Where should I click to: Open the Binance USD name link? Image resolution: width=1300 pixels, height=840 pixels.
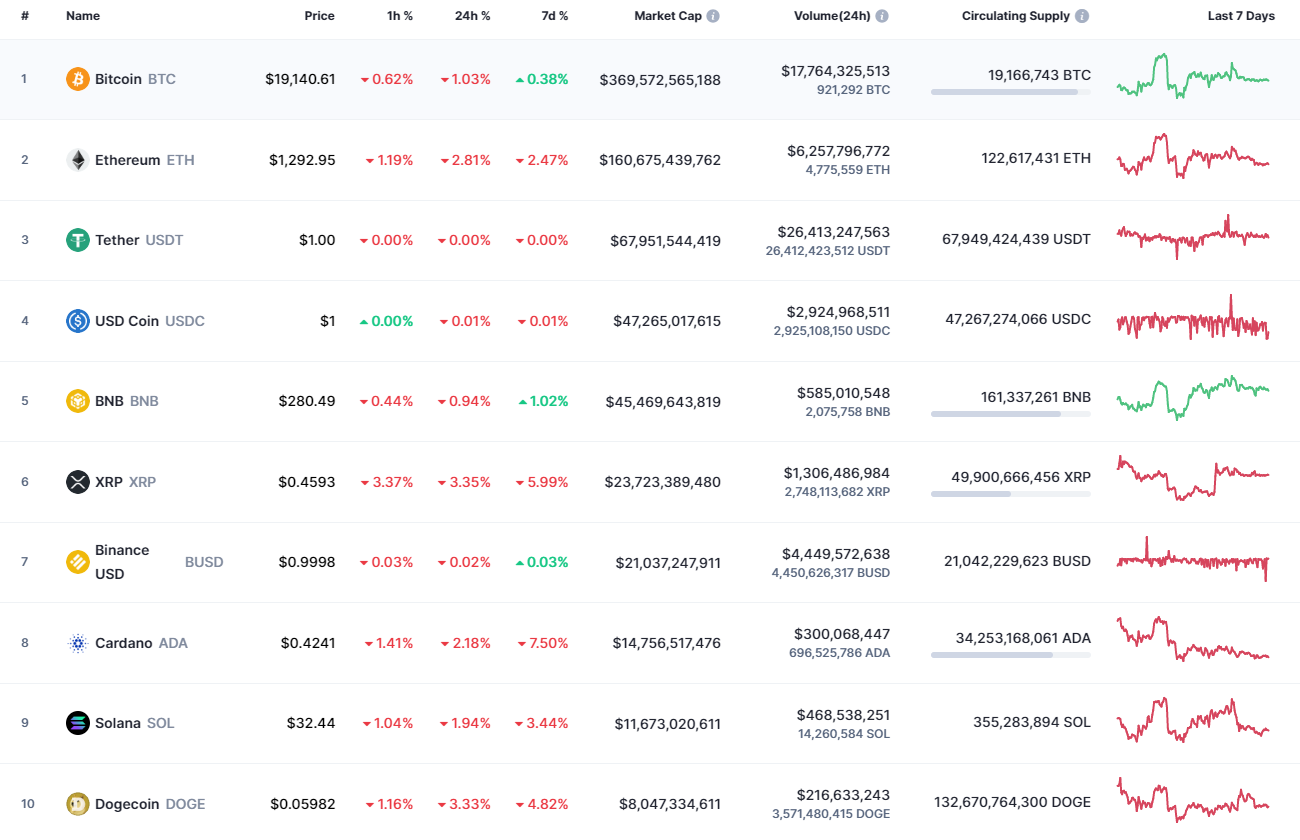(120, 561)
